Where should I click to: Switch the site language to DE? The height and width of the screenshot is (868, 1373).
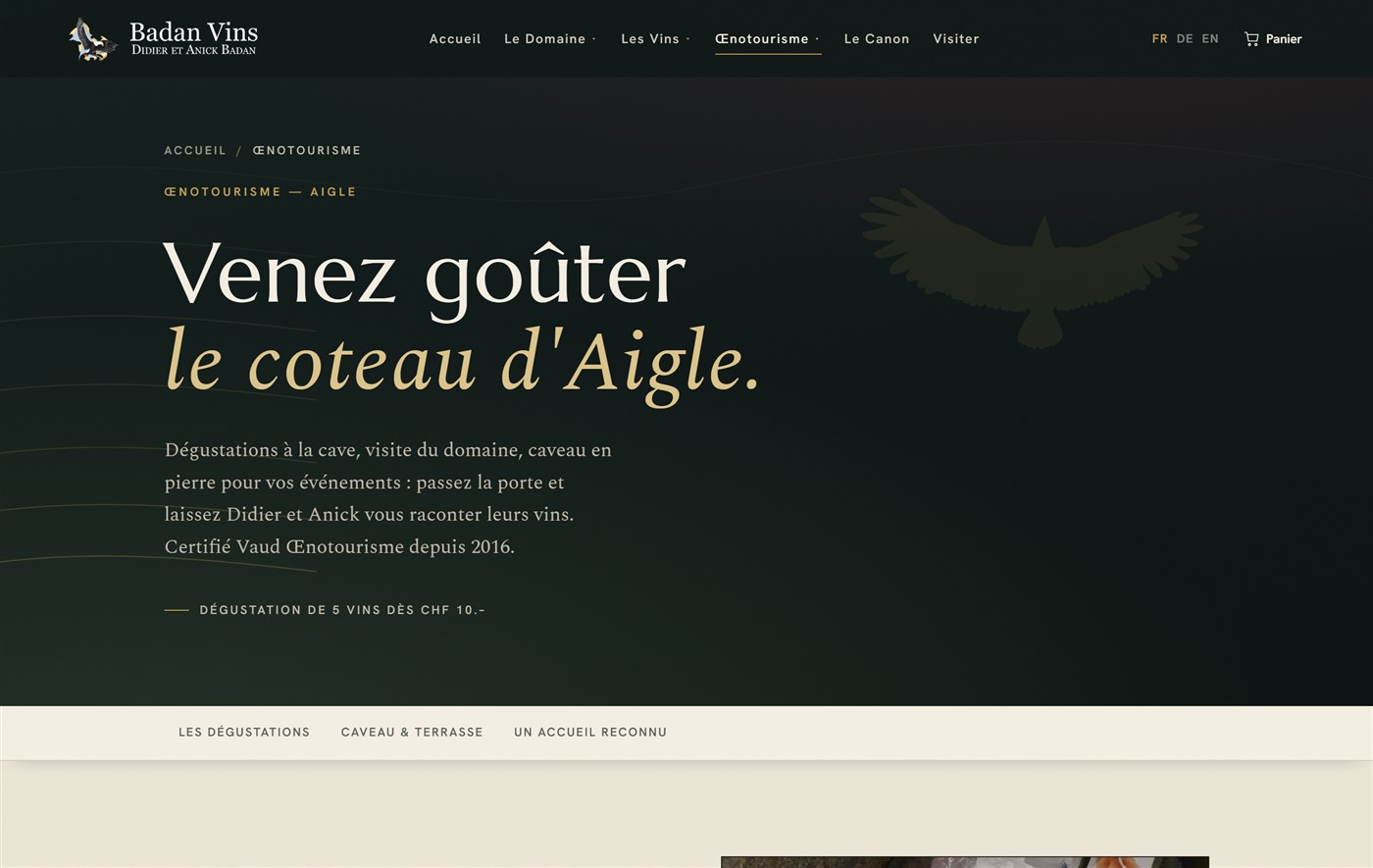point(1185,39)
